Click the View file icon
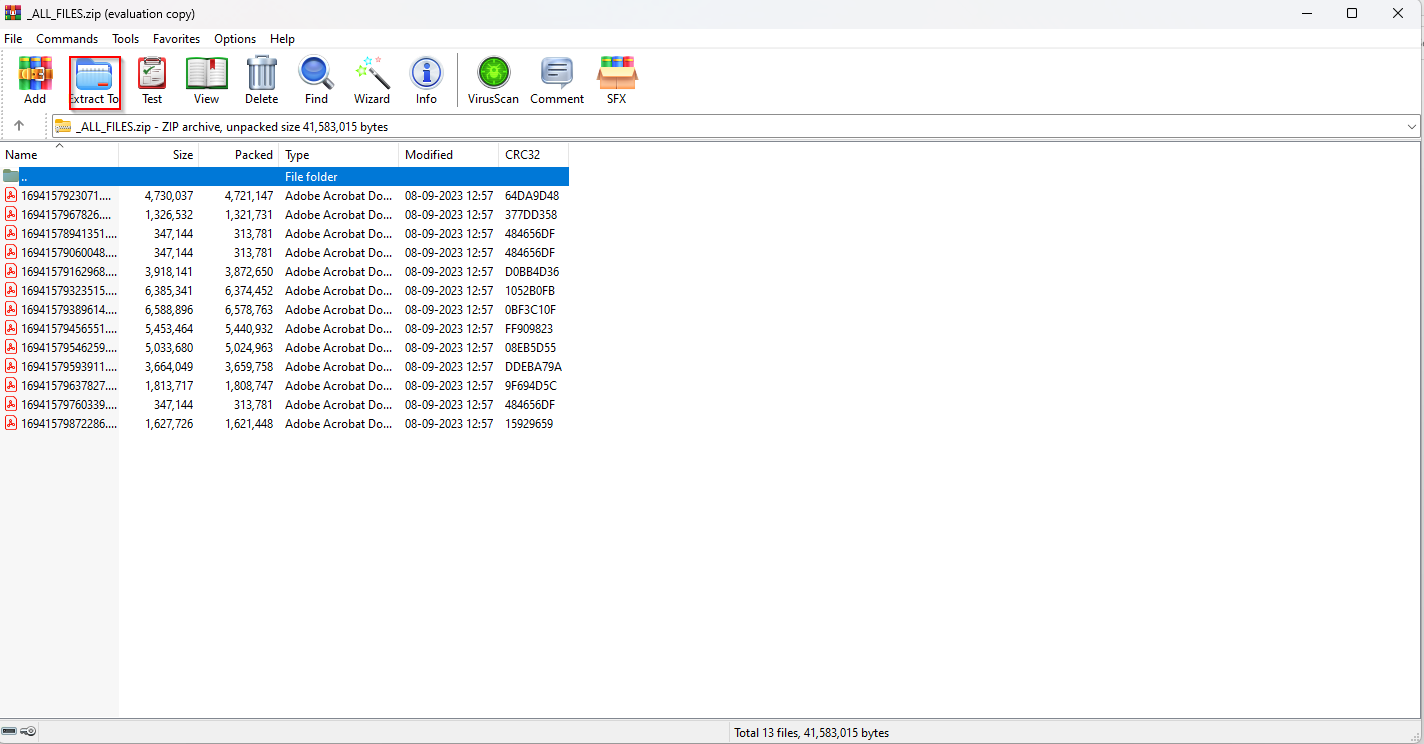The width and height of the screenshot is (1424, 744). [206, 81]
